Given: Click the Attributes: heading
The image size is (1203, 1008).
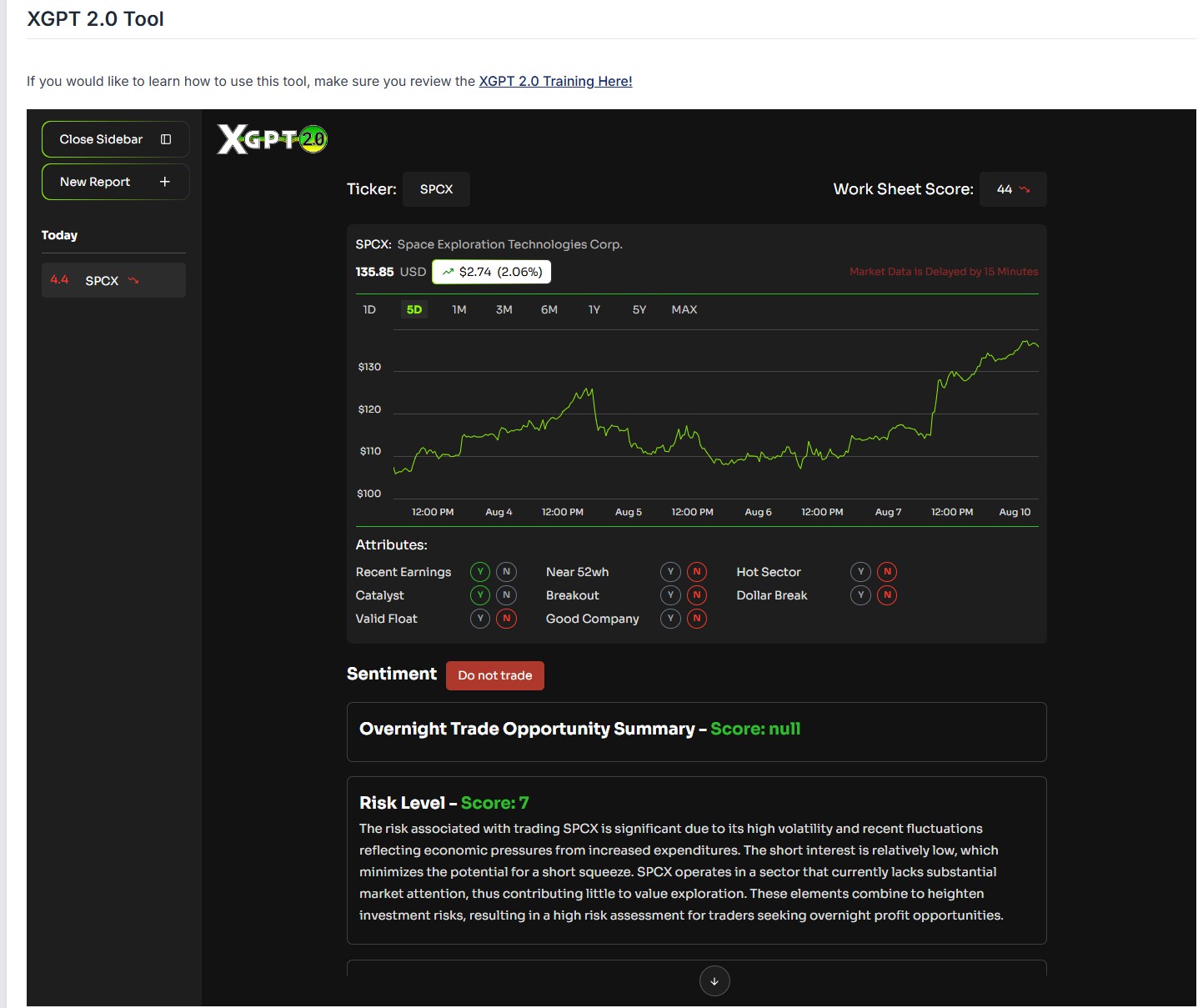Looking at the screenshot, I should point(392,545).
